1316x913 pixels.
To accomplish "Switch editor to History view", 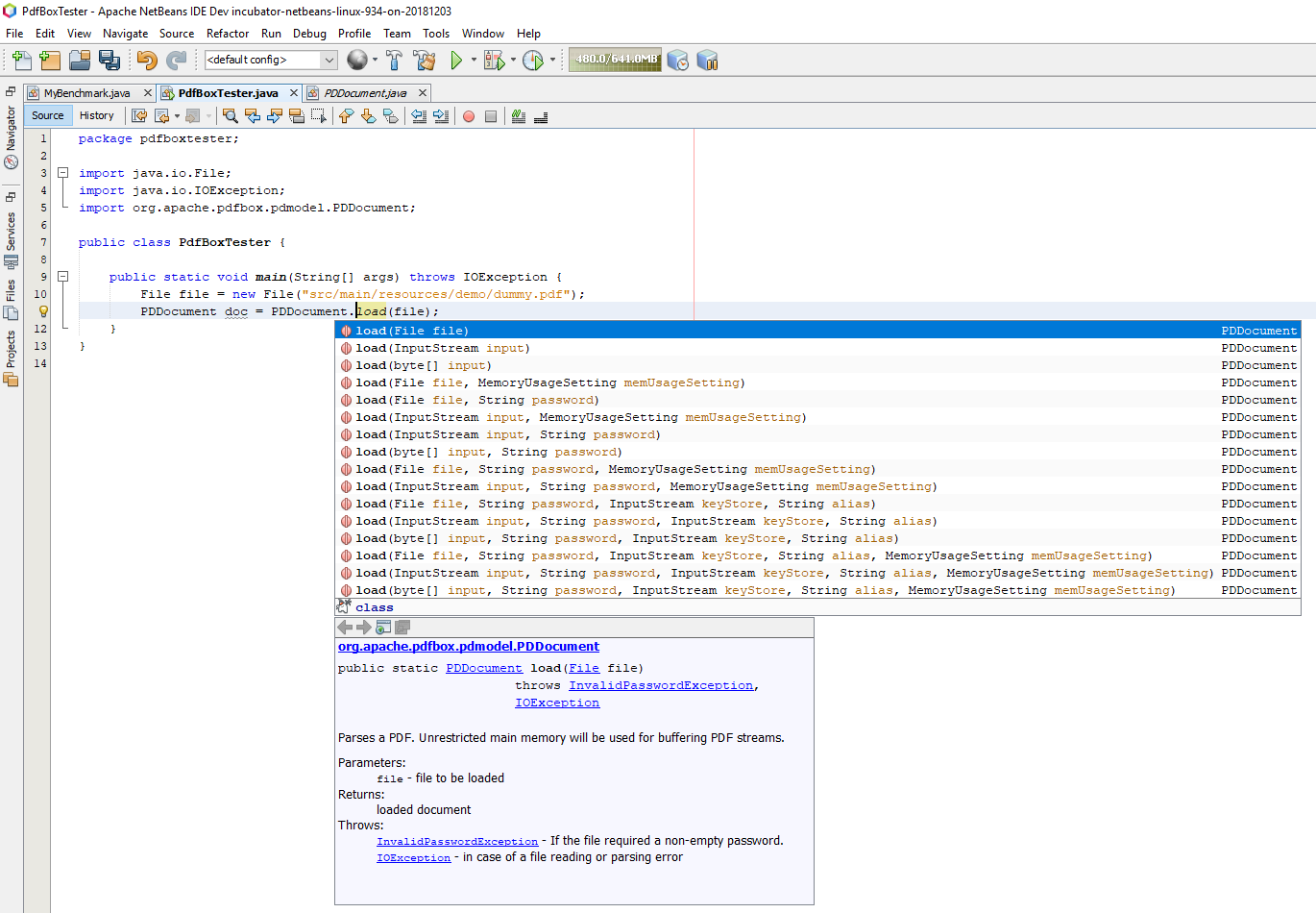I will click(x=97, y=115).
